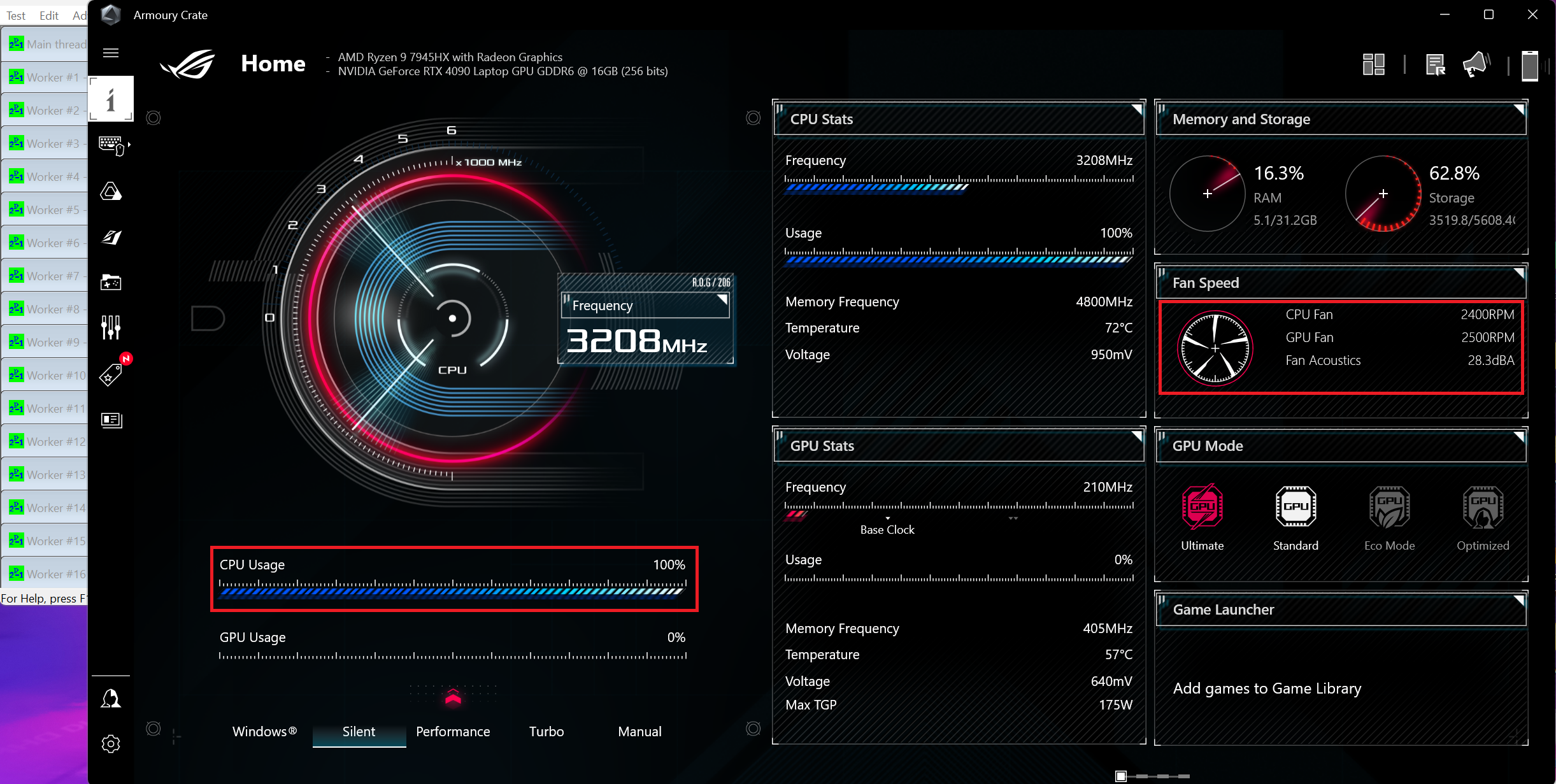Open the announcements megaphone icon
This screenshot has height=784, width=1556.
[x=1476, y=64]
